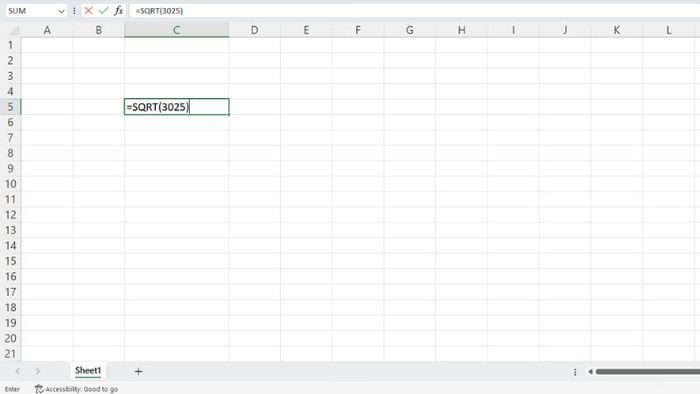
Task: Select column C header
Action: pos(176,30)
